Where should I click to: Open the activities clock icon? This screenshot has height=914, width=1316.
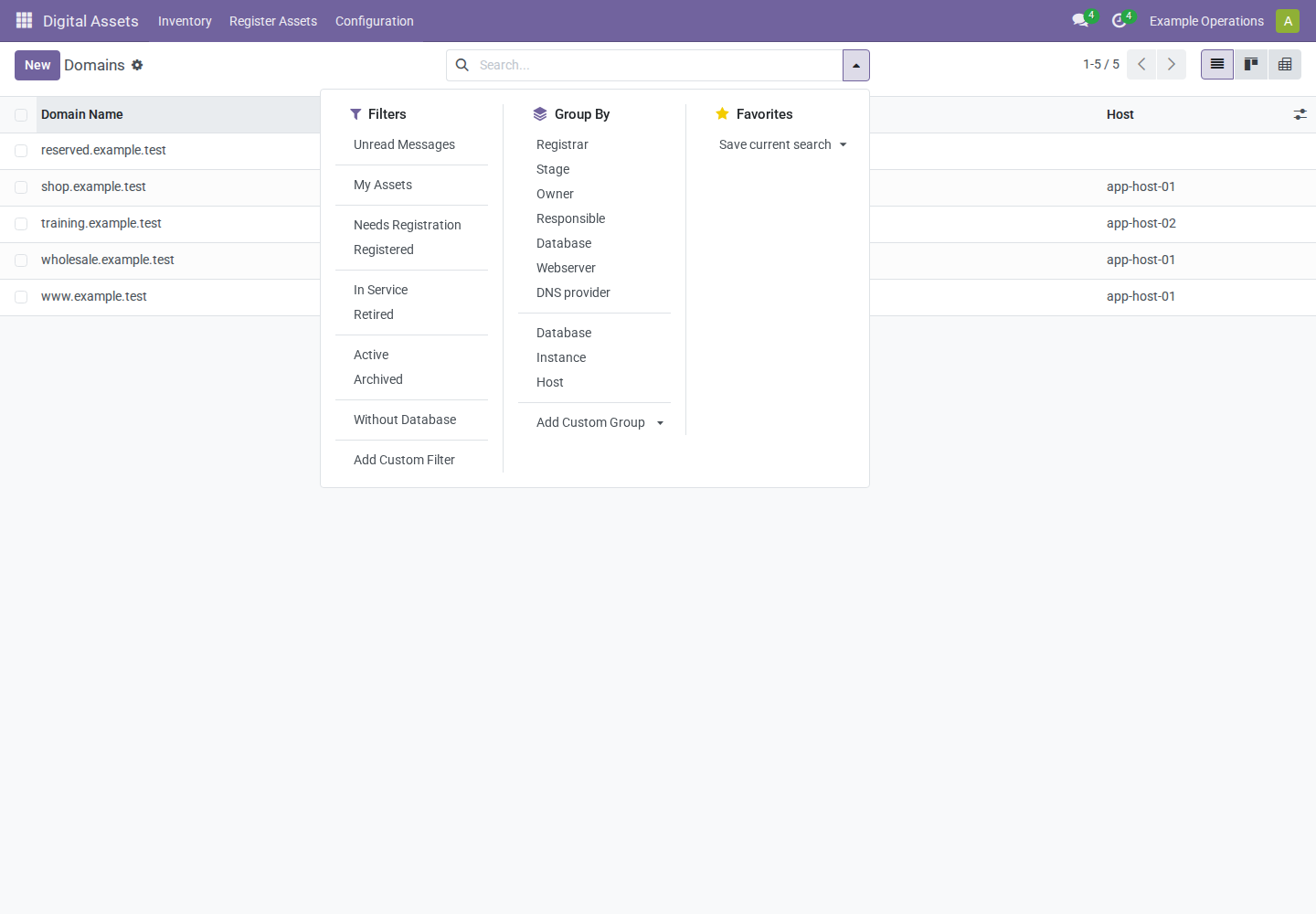point(1119,20)
